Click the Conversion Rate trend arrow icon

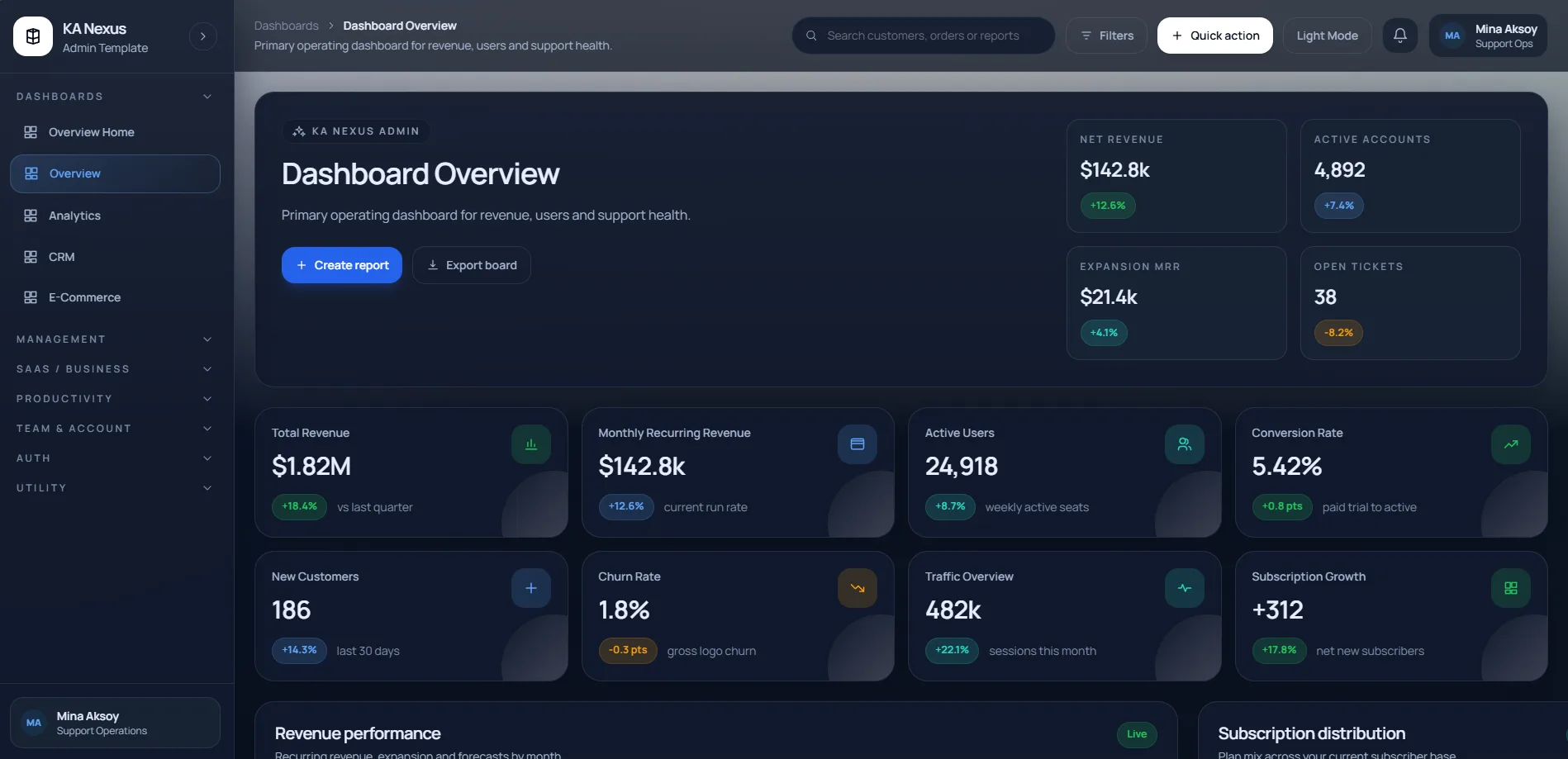click(x=1510, y=444)
